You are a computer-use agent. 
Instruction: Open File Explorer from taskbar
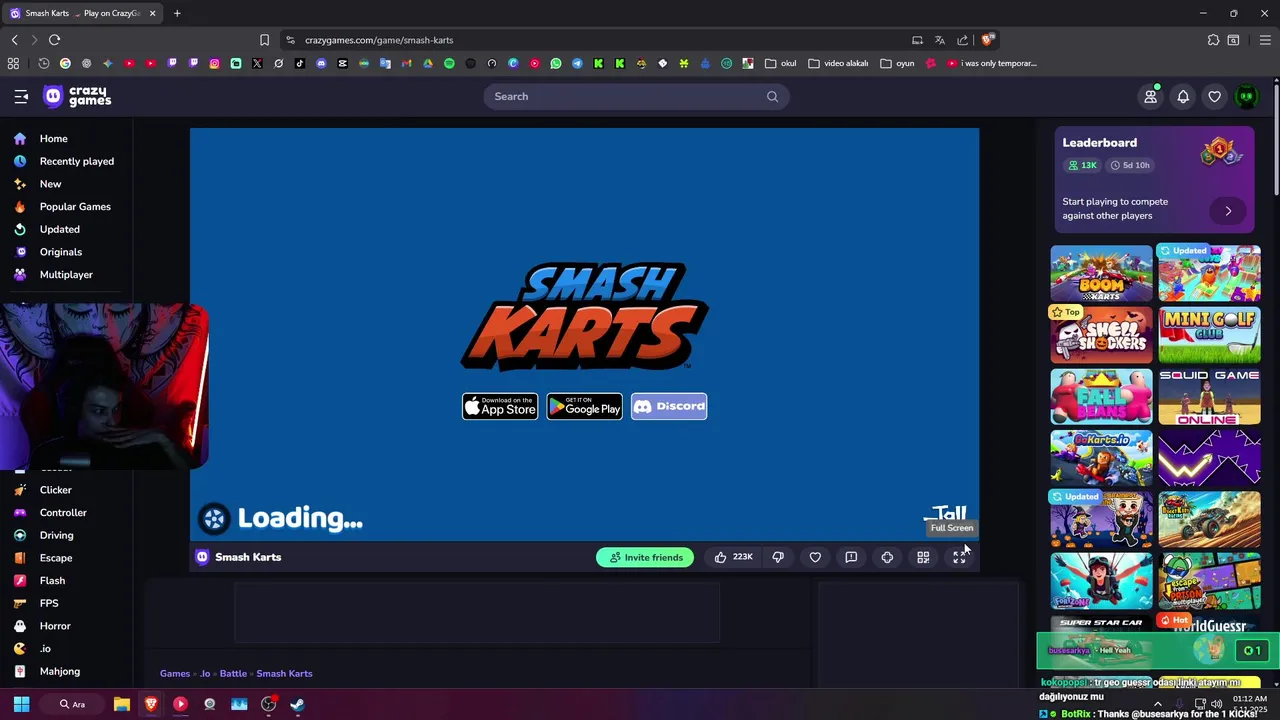coord(121,704)
